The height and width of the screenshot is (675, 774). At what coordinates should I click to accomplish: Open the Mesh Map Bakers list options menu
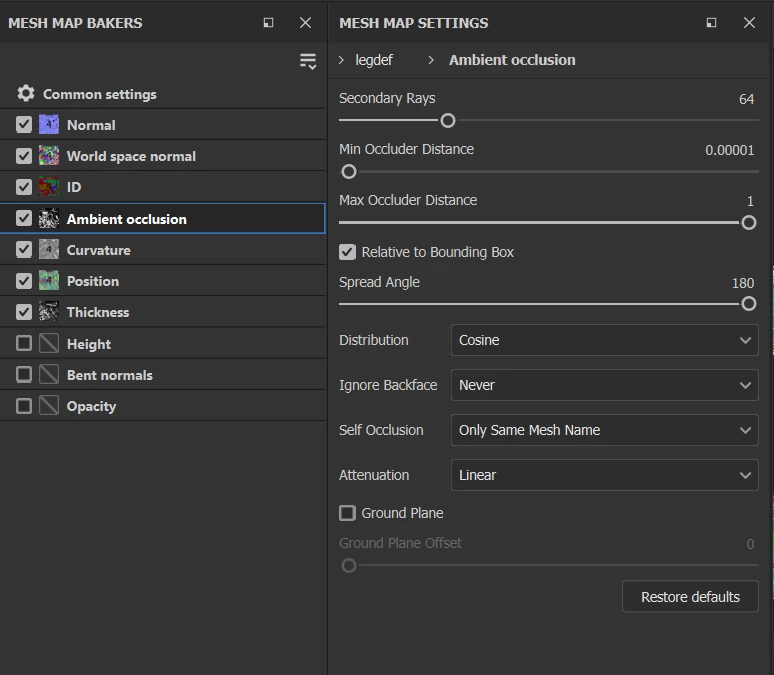(x=307, y=62)
